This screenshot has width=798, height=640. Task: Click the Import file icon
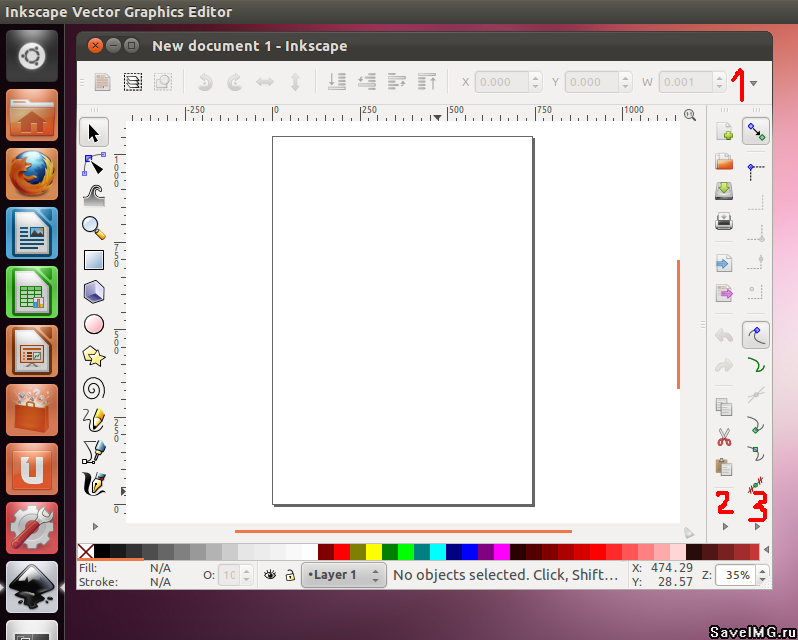[724, 263]
